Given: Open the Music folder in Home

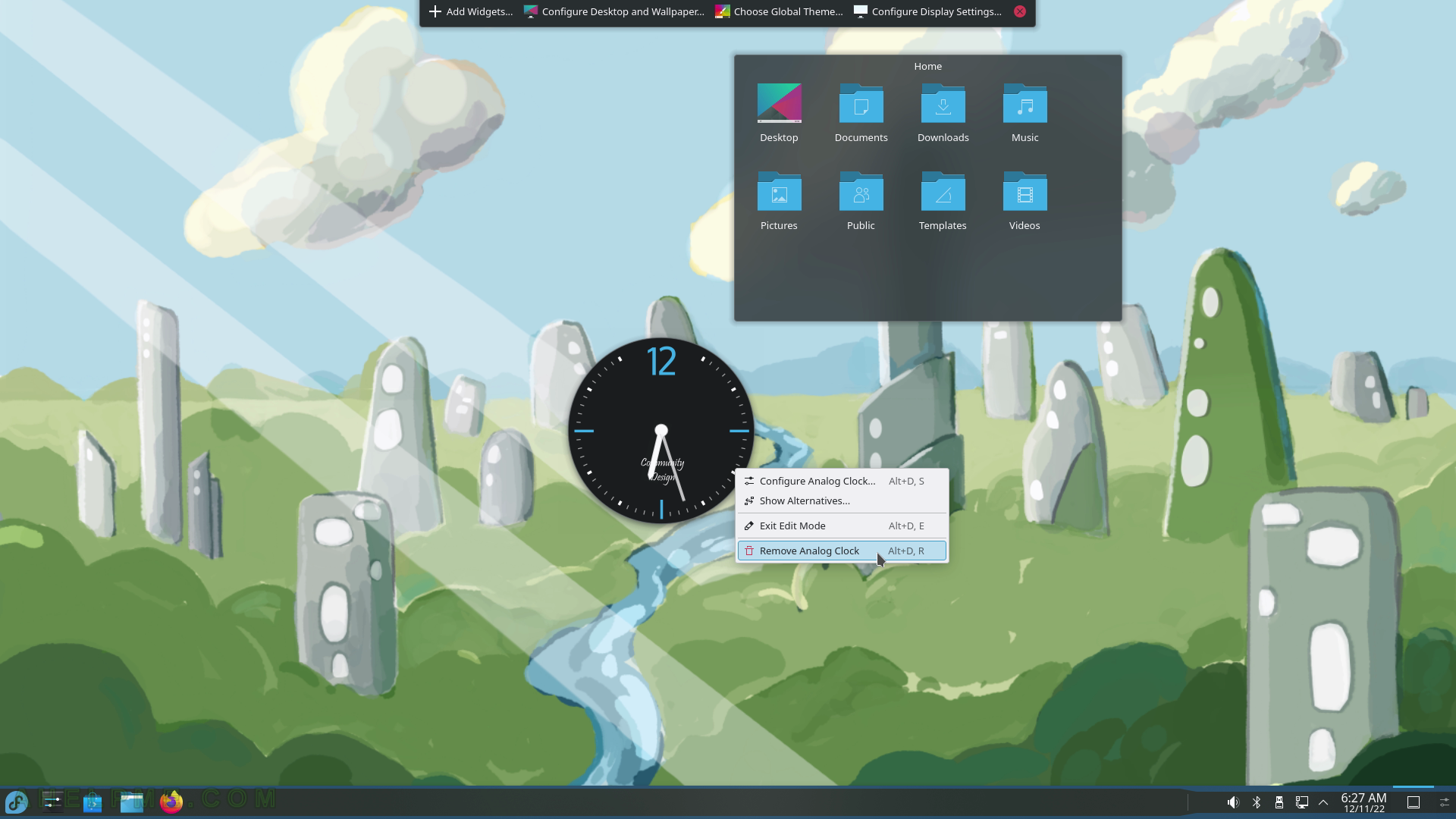Looking at the screenshot, I should [x=1025, y=113].
